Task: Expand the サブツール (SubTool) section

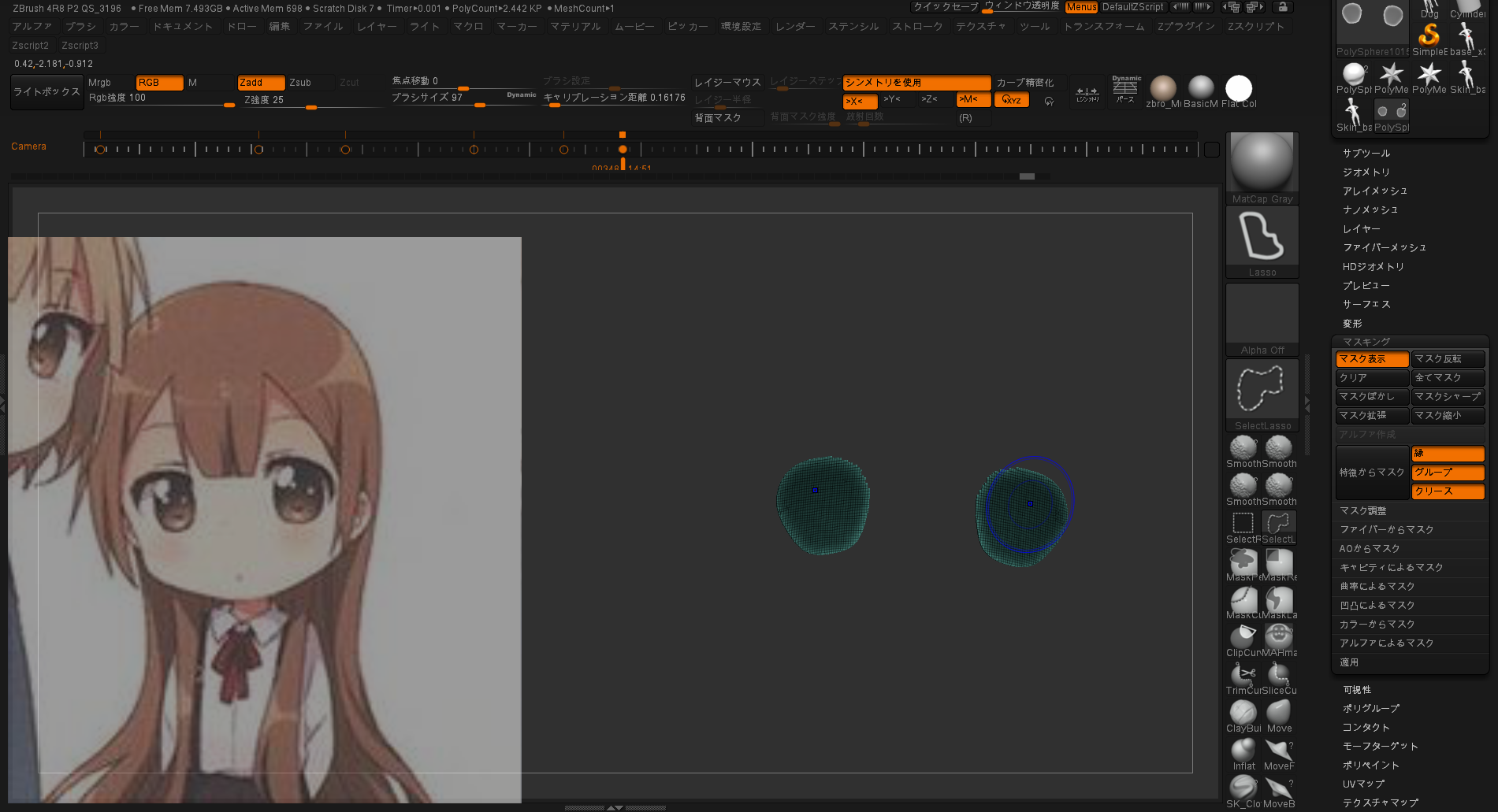Action: click(1366, 154)
